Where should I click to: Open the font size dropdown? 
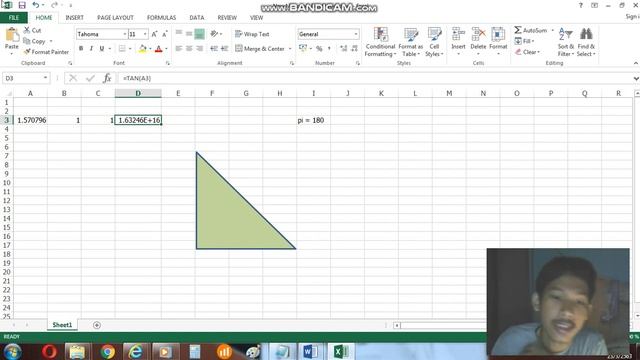click(x=145, y=34)
